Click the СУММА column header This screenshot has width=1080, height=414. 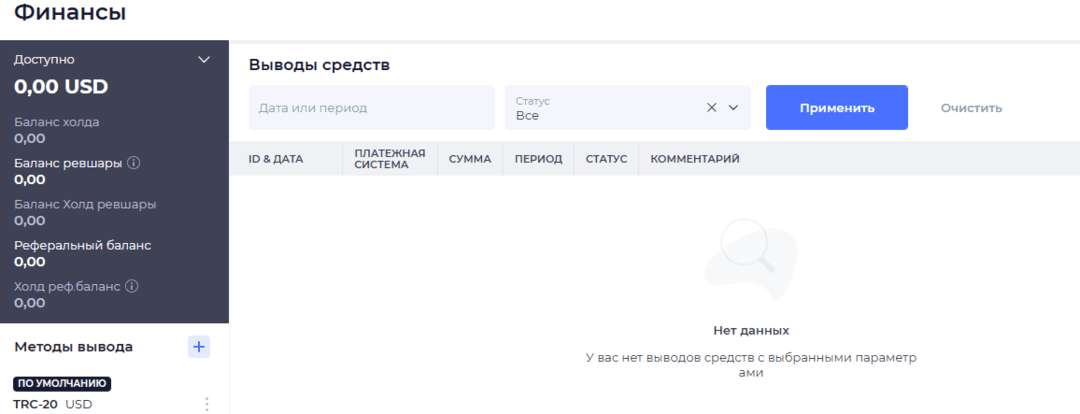[x=470, y=159]
